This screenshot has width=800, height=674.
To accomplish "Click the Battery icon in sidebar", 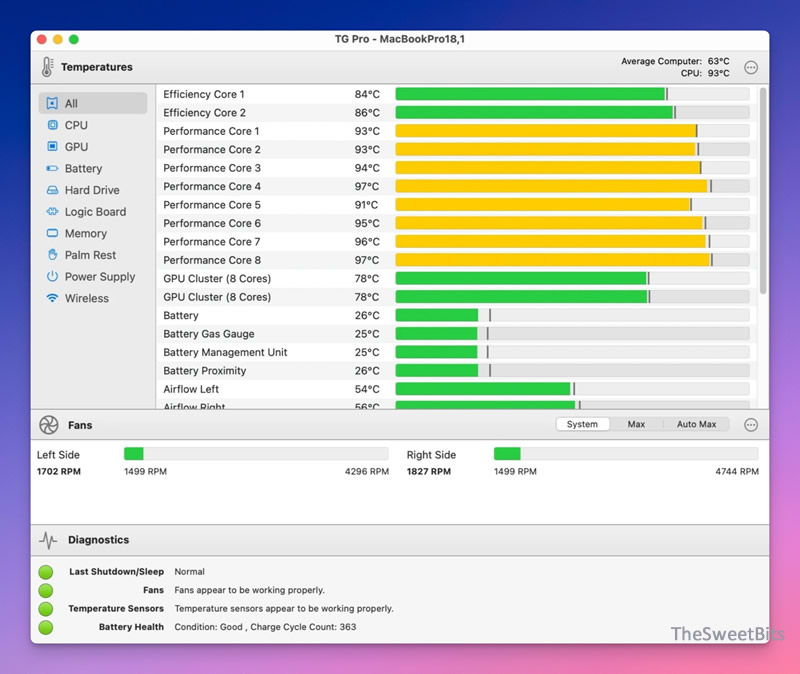I will 52,168.
